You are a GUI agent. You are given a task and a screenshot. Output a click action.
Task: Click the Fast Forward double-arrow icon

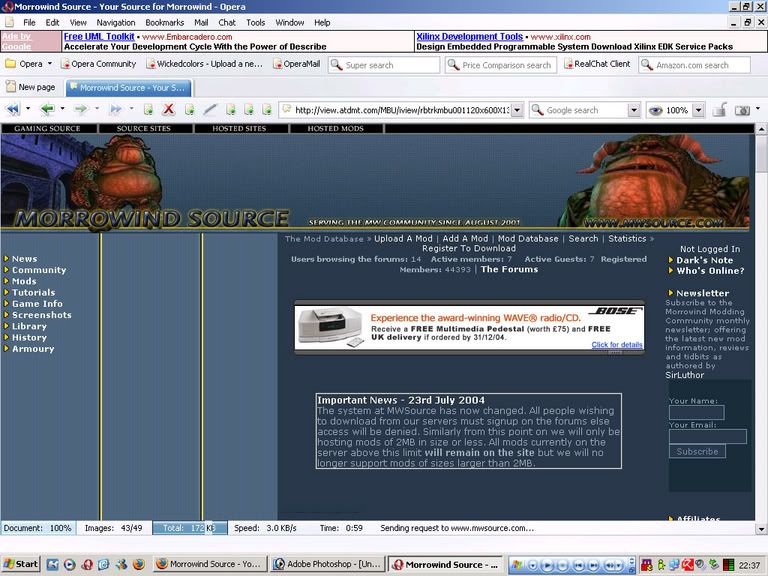tap(116, 109)
